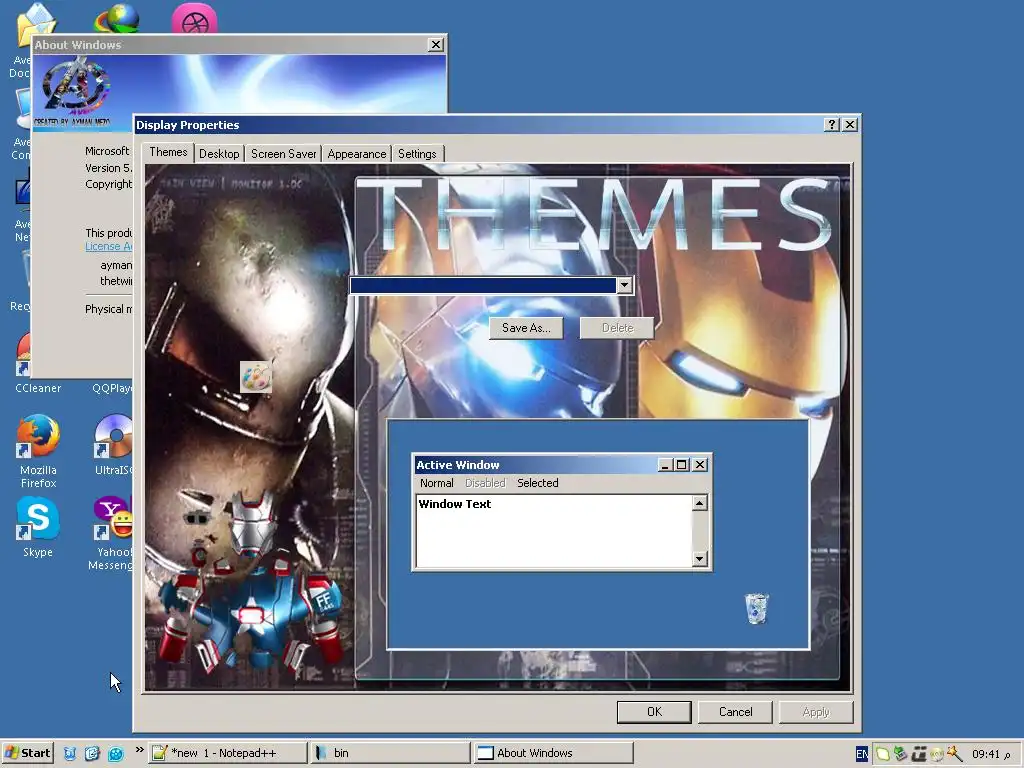Click the magic wand tray icon
Image resolution: width=1024 pixels, height=768 pixels.
(954, 754)
